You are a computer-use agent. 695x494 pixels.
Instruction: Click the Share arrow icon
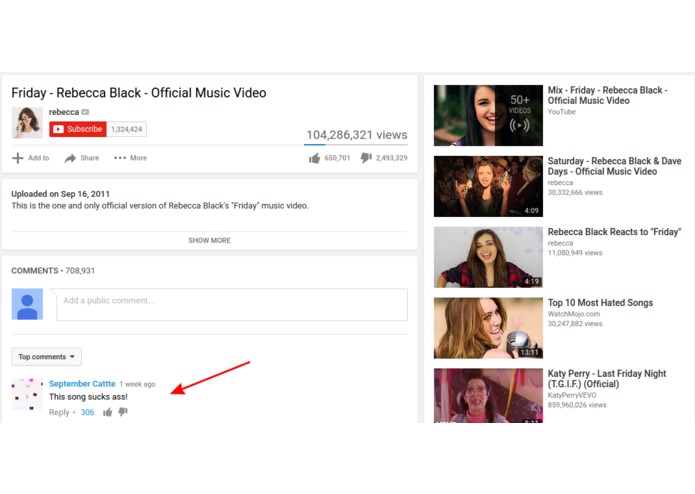(70, 158)
